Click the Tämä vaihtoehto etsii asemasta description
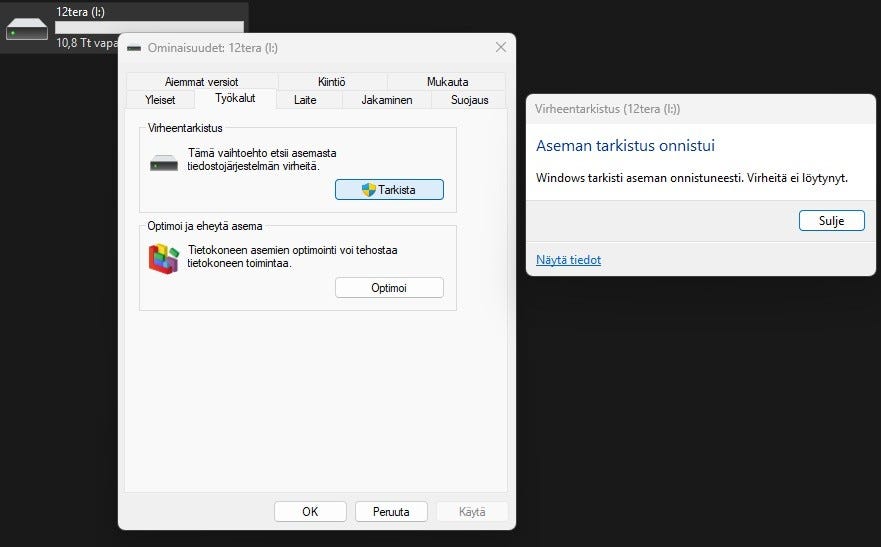 262,159
